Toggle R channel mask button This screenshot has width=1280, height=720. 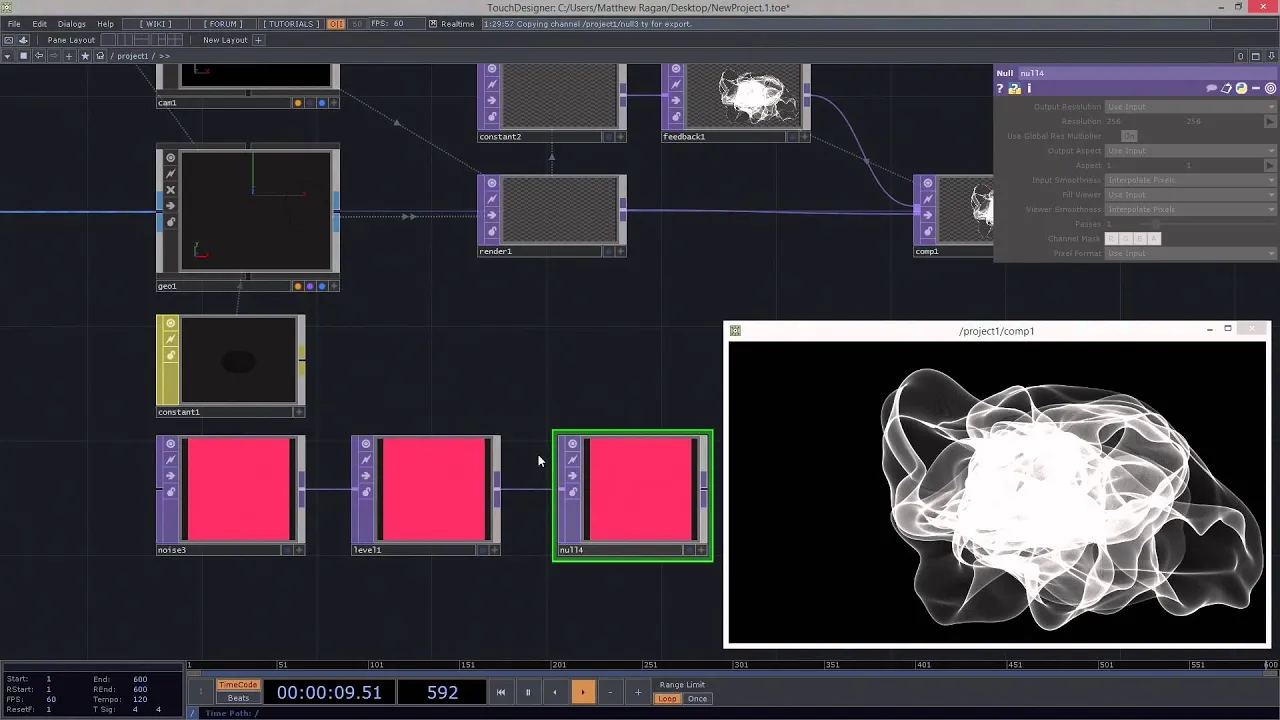pos(1112,239)
